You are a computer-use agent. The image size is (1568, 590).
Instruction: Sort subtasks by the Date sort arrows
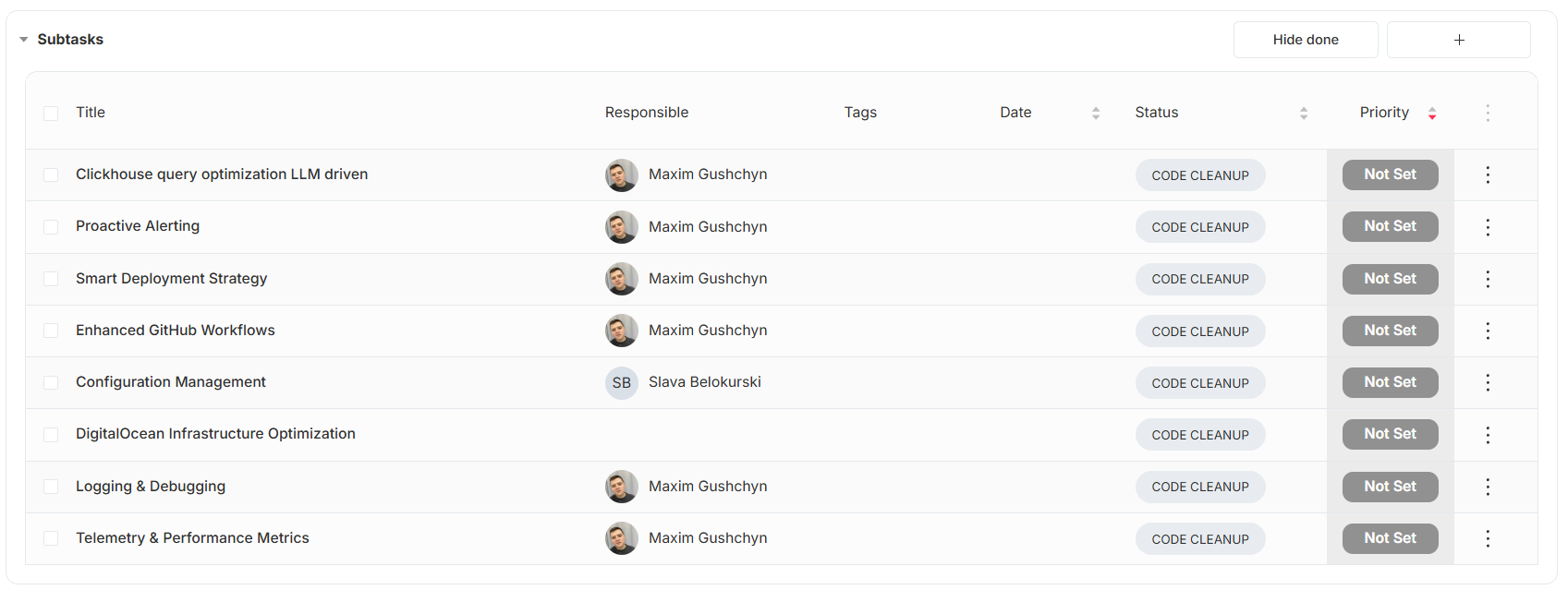(1096, 114)
